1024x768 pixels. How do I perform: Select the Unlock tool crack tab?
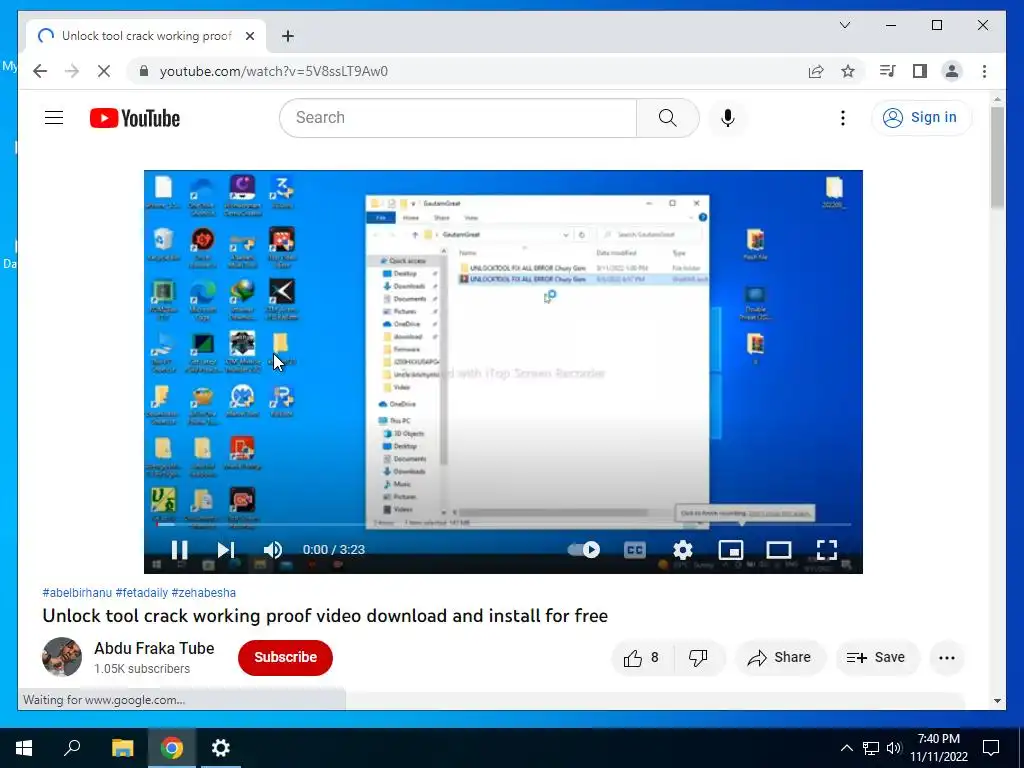(x=146, y=36)
